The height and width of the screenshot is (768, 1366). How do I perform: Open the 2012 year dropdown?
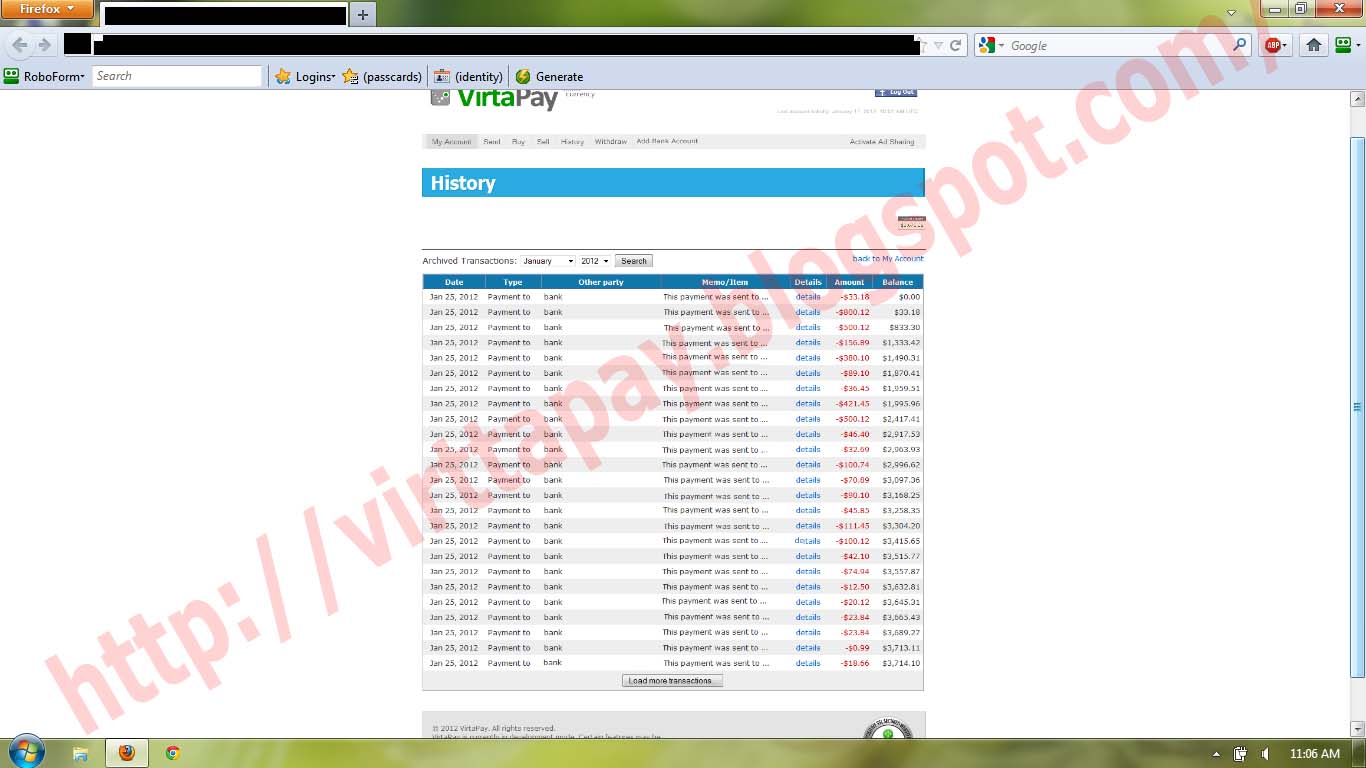(596, 260)
